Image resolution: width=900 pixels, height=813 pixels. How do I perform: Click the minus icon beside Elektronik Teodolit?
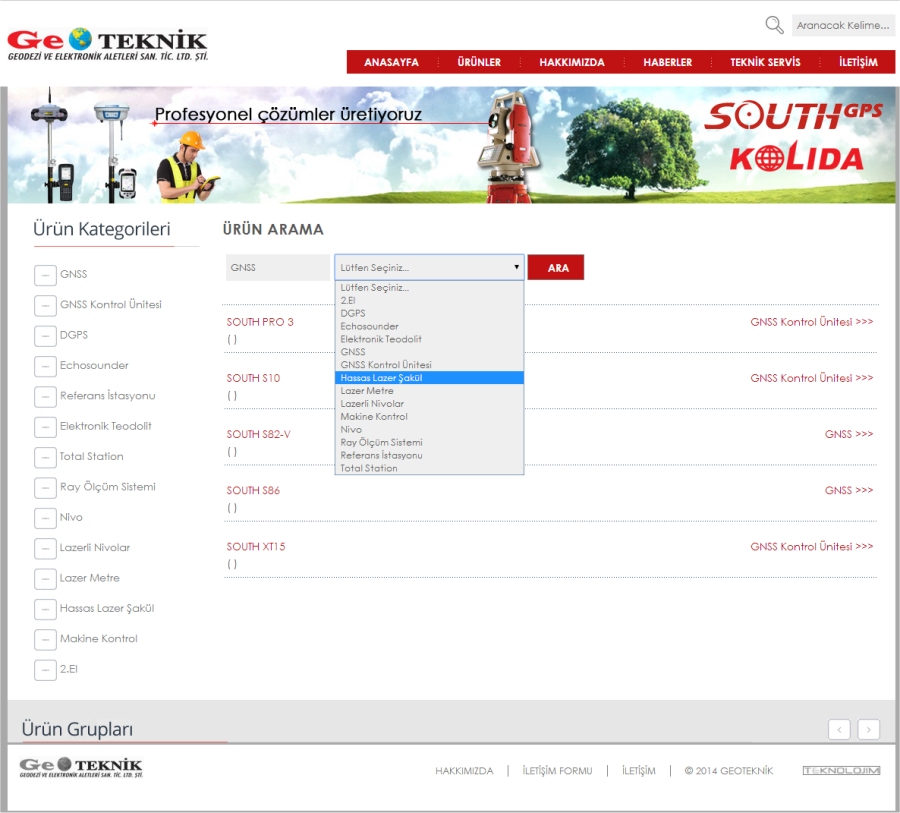tap(45, 427)
